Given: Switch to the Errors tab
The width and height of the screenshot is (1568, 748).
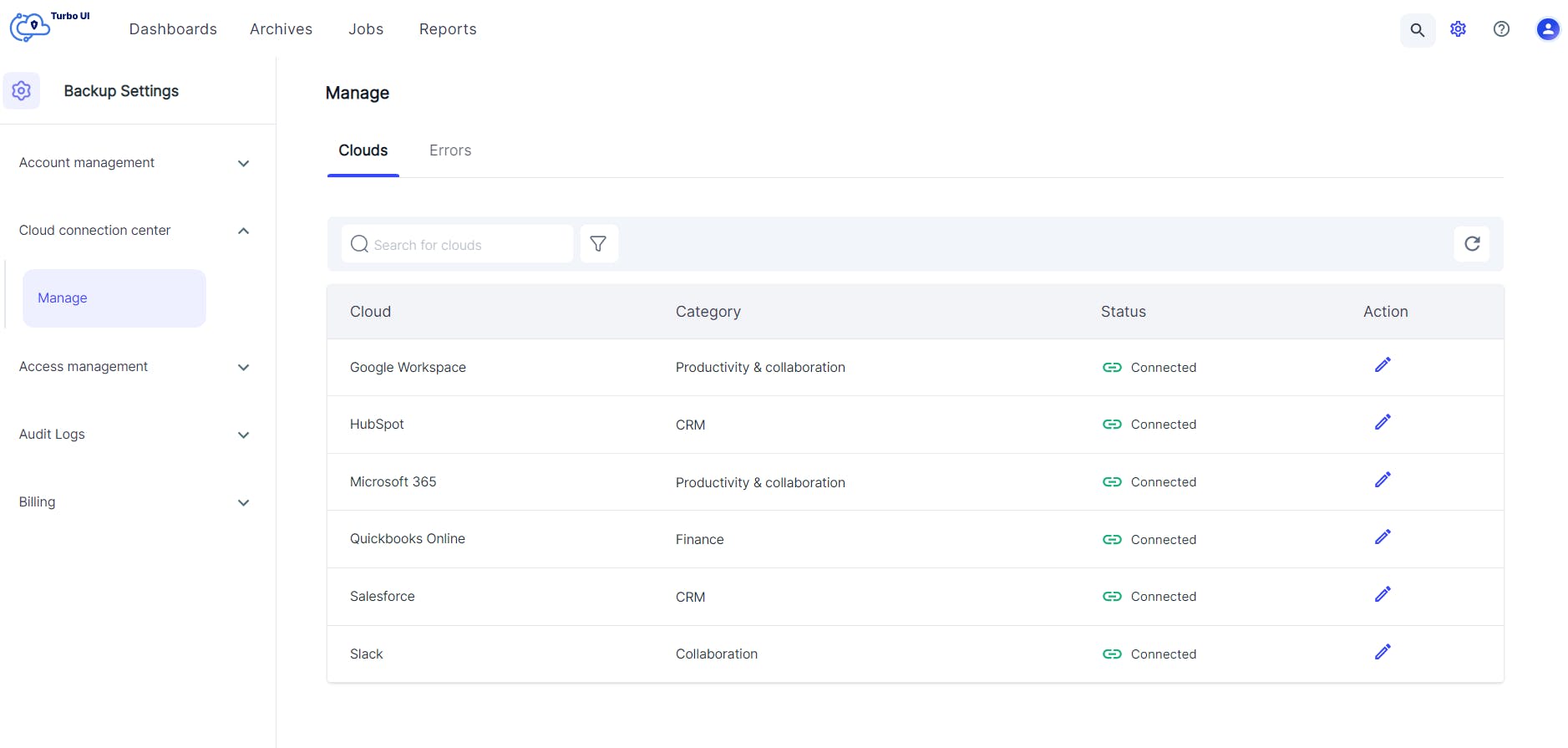Looking at the screenshot, I should (449, 150).
